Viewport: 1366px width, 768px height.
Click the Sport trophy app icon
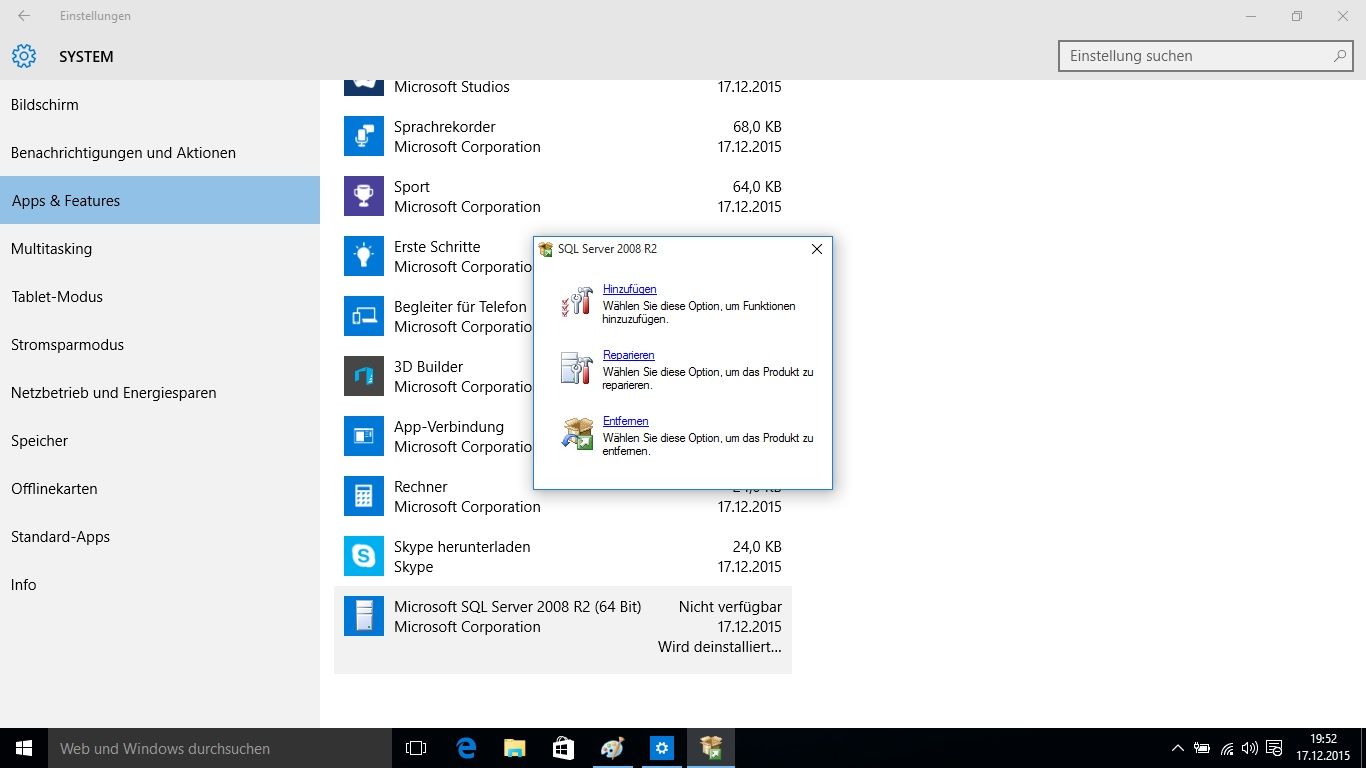pos(364,196)
